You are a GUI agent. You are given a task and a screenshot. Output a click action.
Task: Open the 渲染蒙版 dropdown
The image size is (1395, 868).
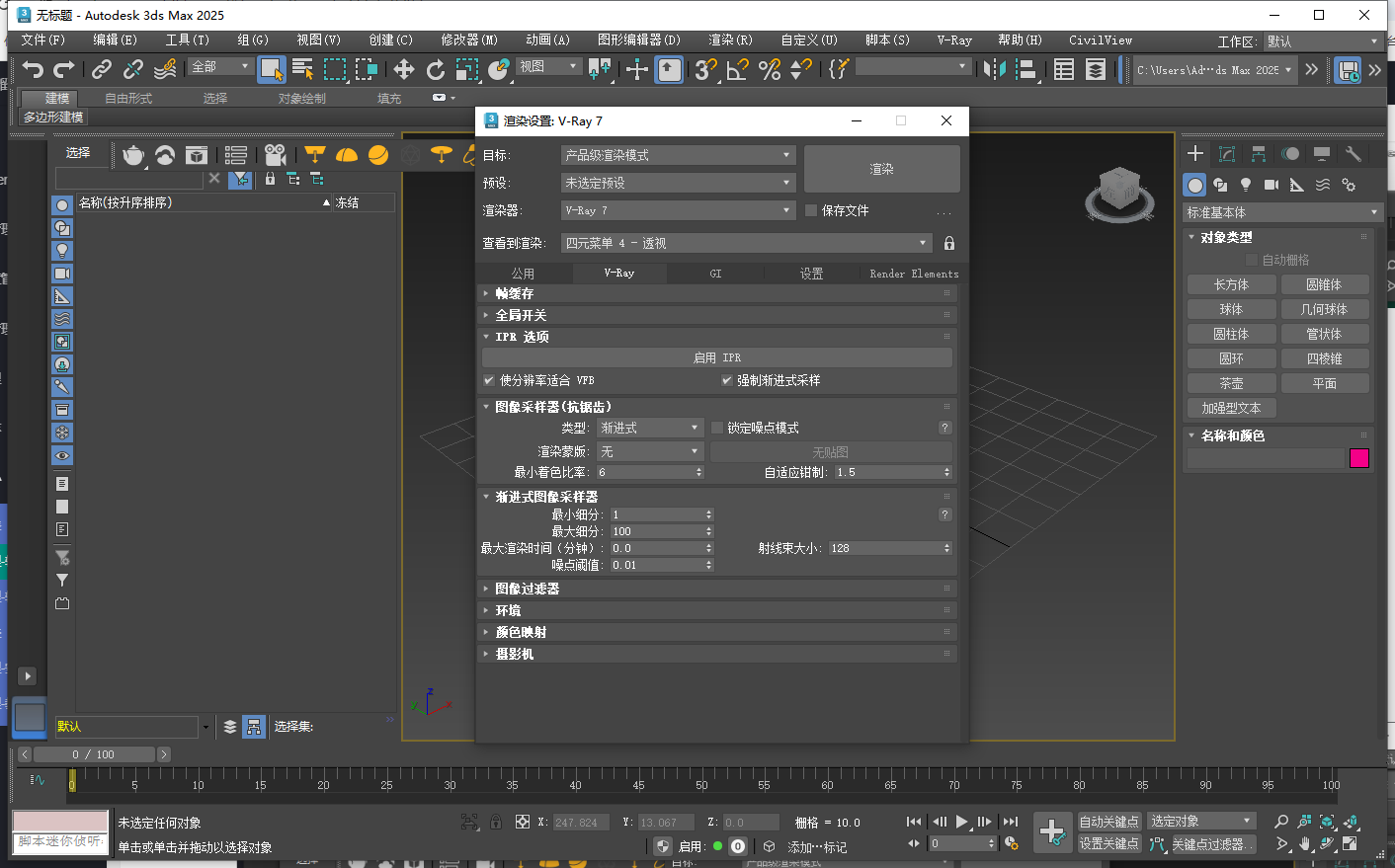coord(649,449)
